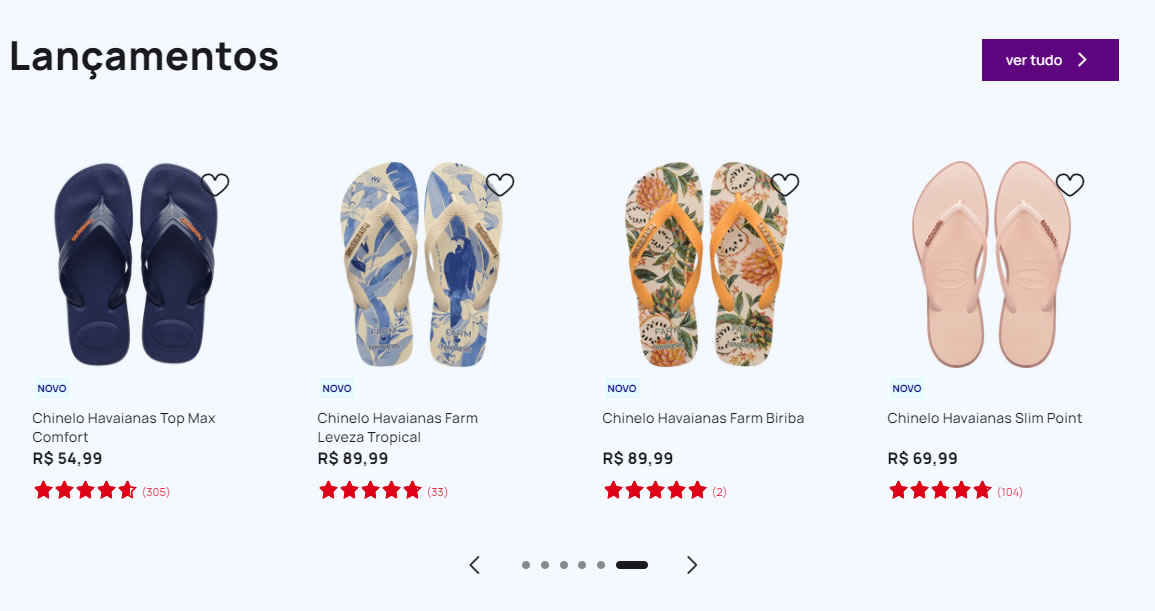The height and width of the screenshot is (611, 1155).
Task: Click the 'ver tudo' button
Action: pyautogui.click(x=1050, y=60)
